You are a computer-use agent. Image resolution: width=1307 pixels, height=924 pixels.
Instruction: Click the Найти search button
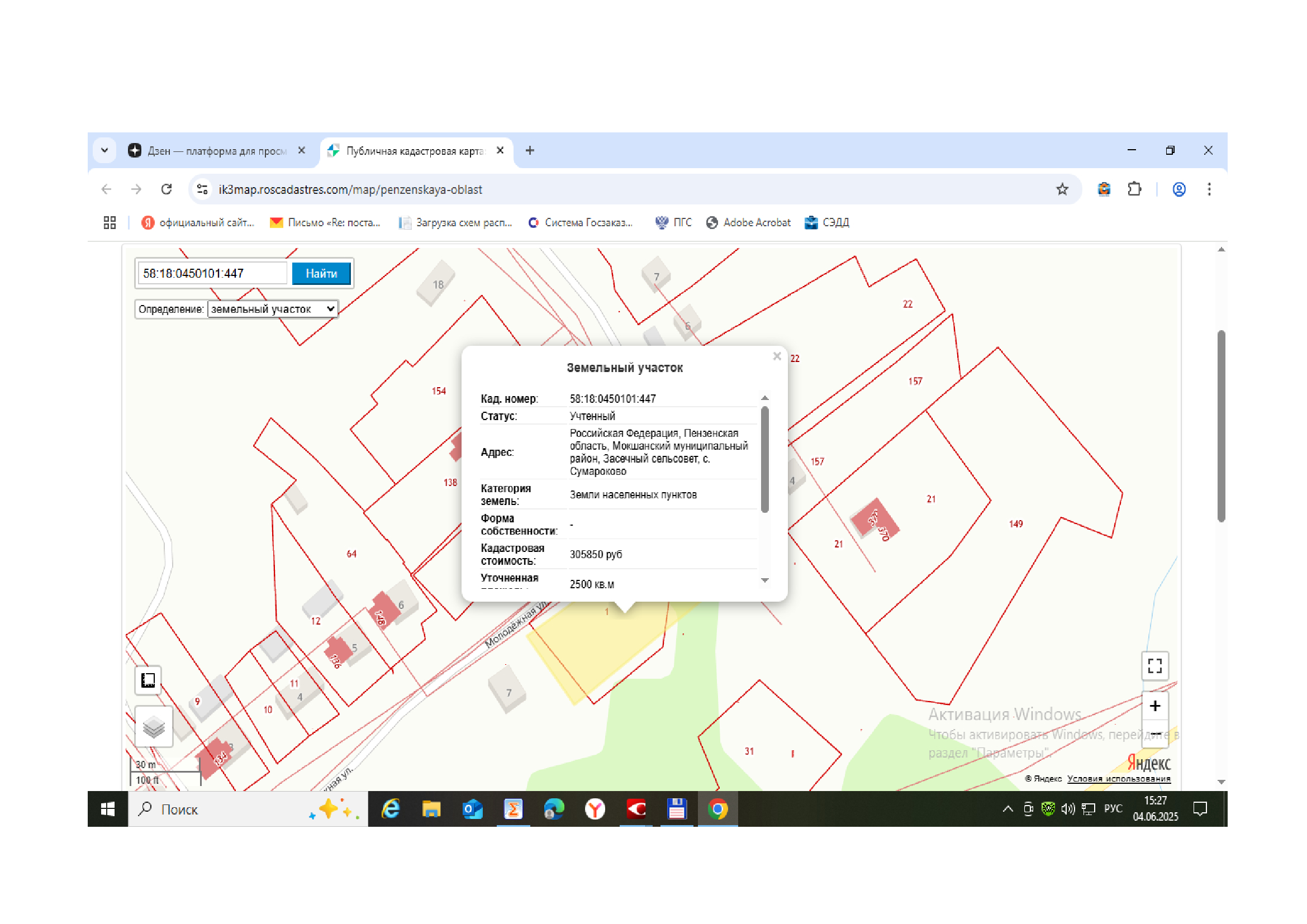click(321, 274)
